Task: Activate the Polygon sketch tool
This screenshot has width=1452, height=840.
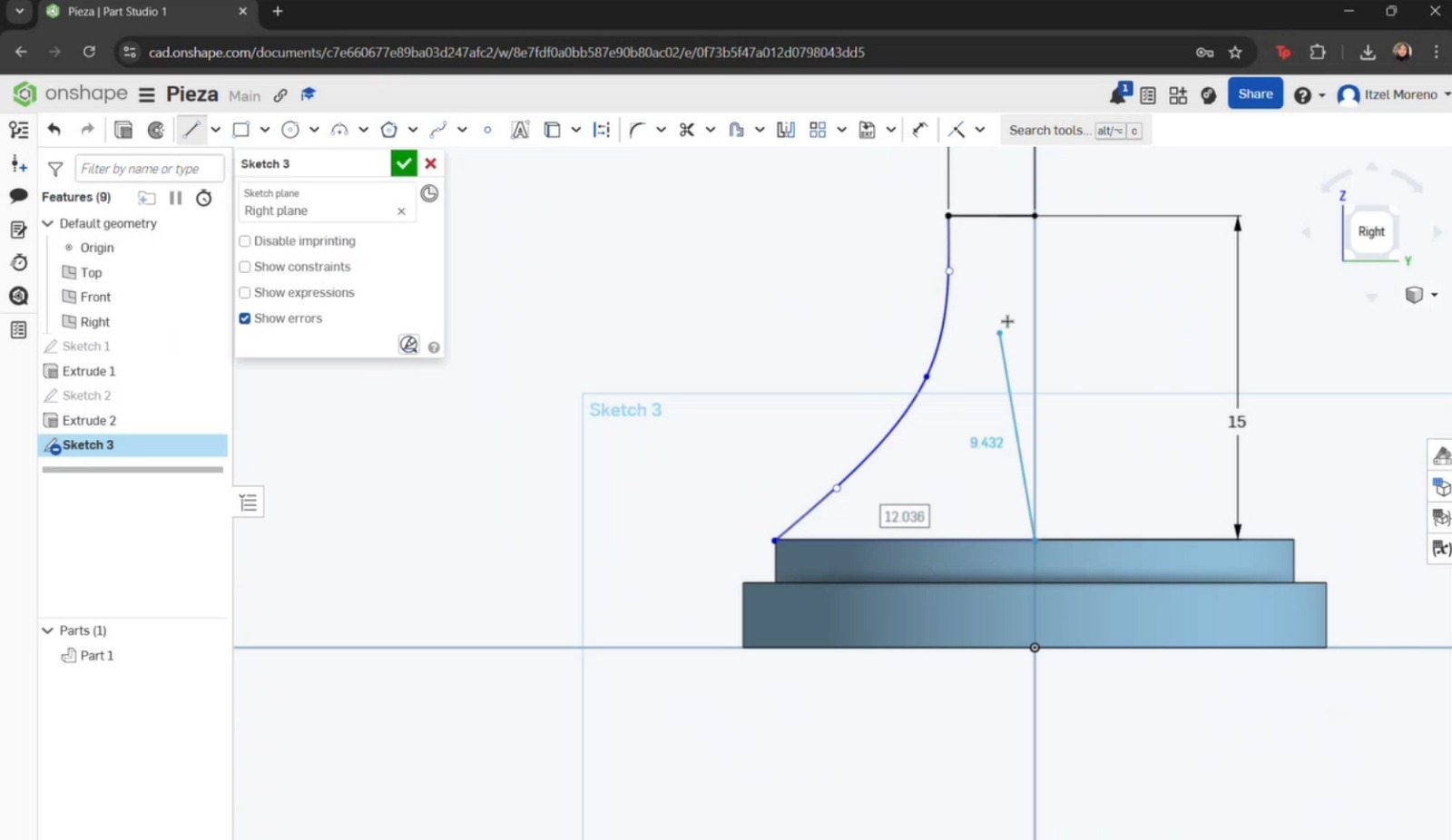Action: pos(389,130)
